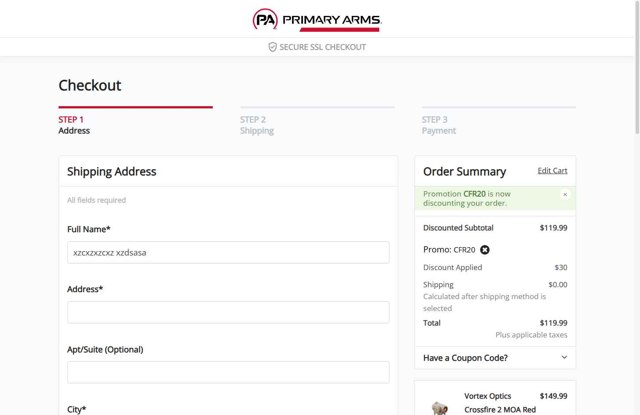Screen dimensions: 640x415
Task: Click the Checkout page heading
Action: (x=90, y=86)
